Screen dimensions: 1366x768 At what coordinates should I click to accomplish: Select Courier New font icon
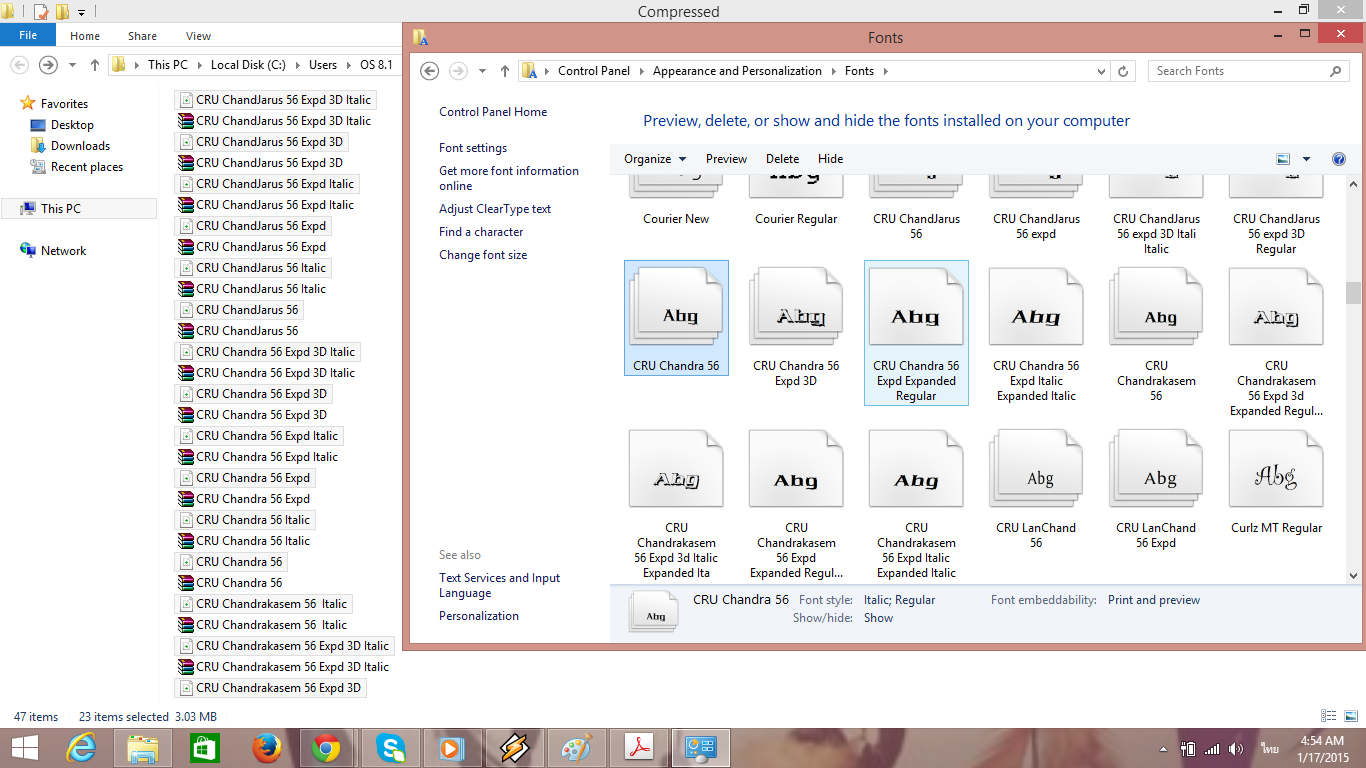[676, 200]
